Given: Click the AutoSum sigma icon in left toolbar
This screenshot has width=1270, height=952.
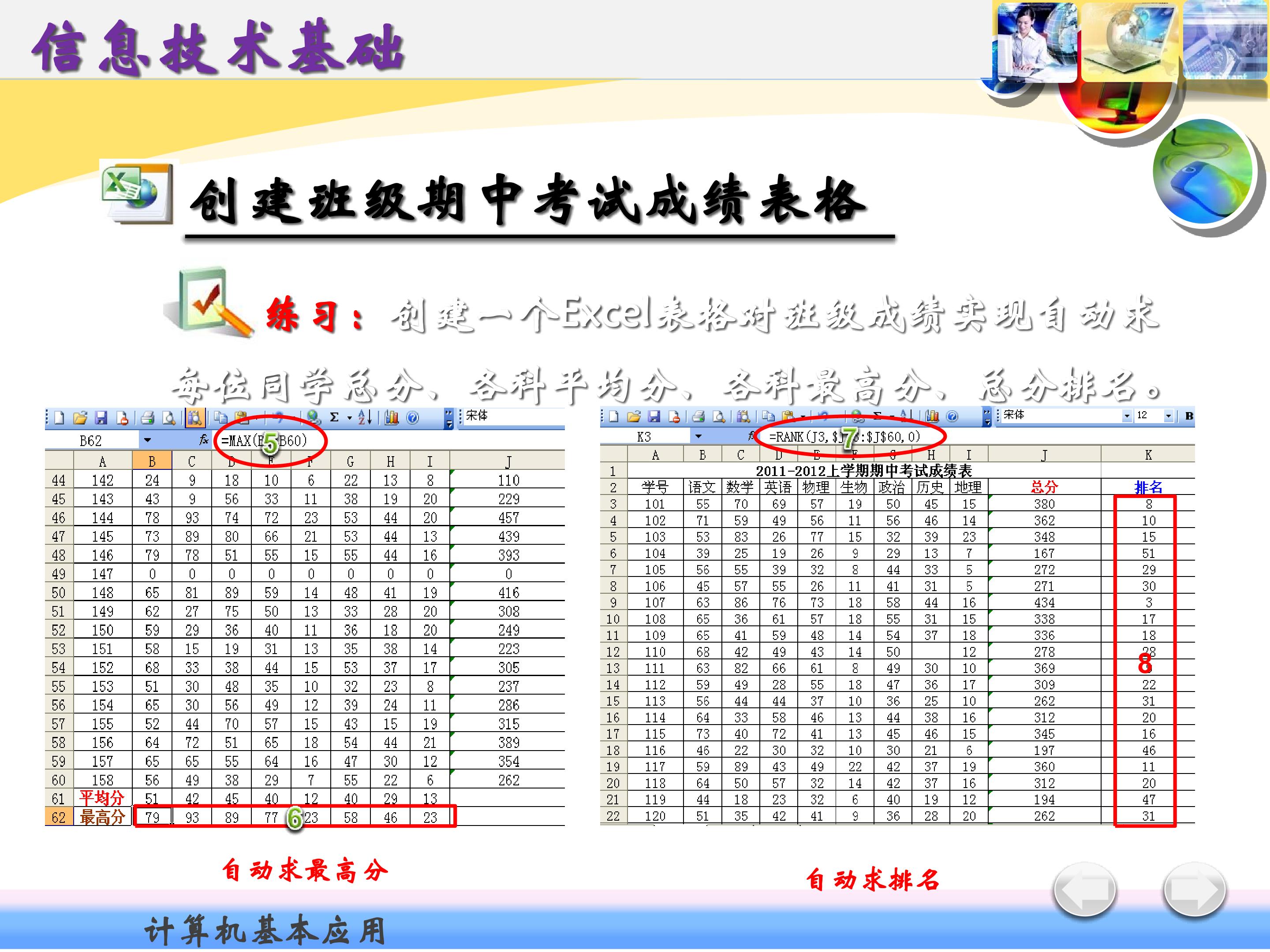Looking at the screenshot, I should pyautogui.click(x=334, y=418).
